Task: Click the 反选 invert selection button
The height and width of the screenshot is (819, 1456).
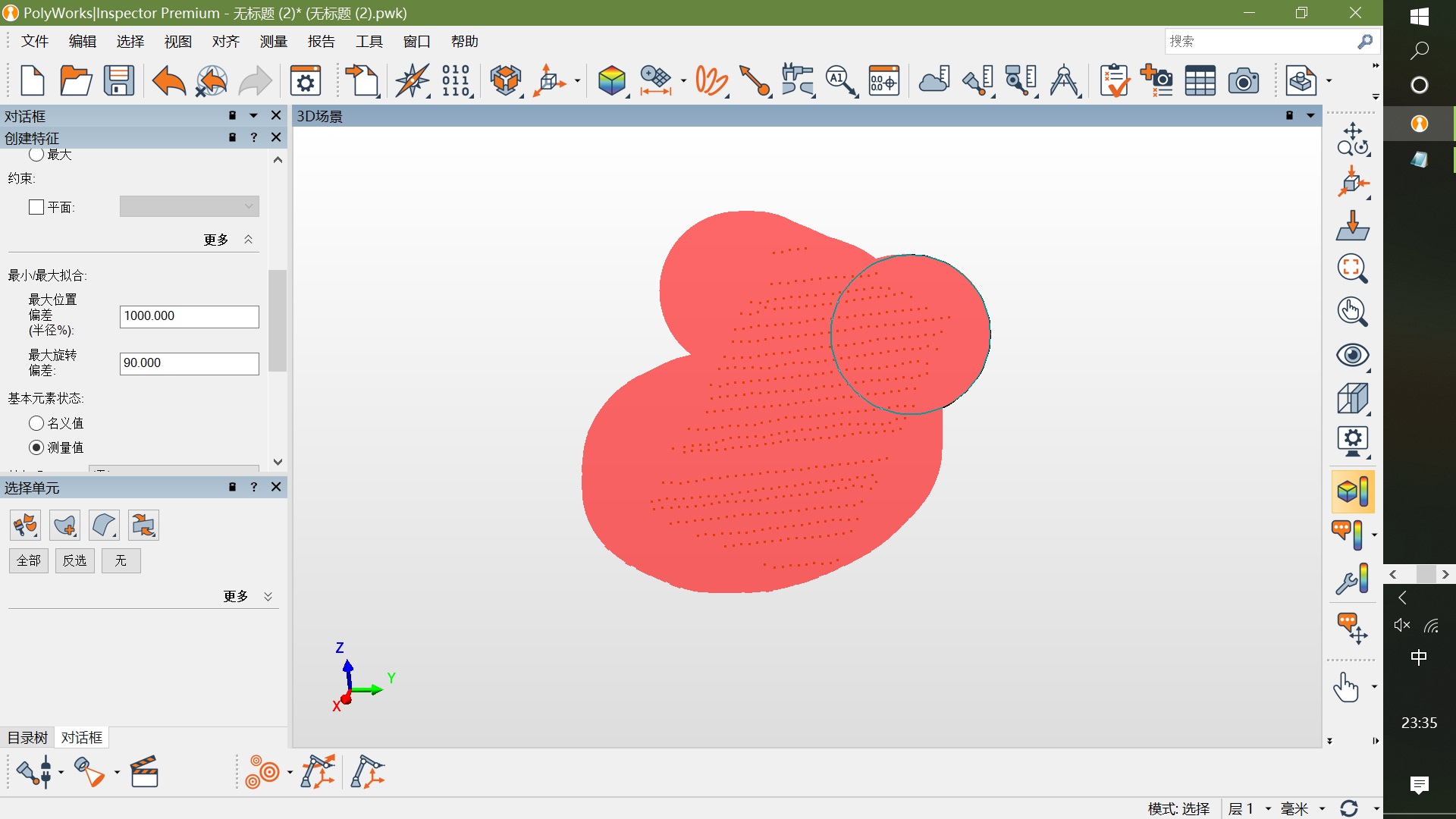Action: 74,560
